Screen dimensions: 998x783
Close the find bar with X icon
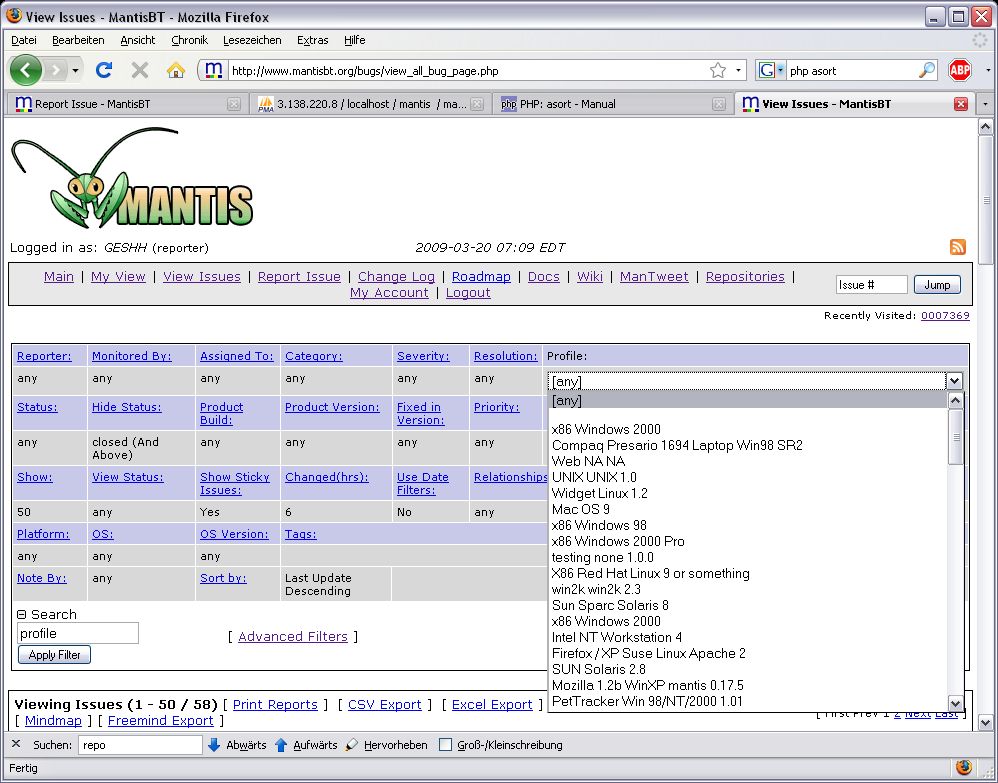(16, 745)
